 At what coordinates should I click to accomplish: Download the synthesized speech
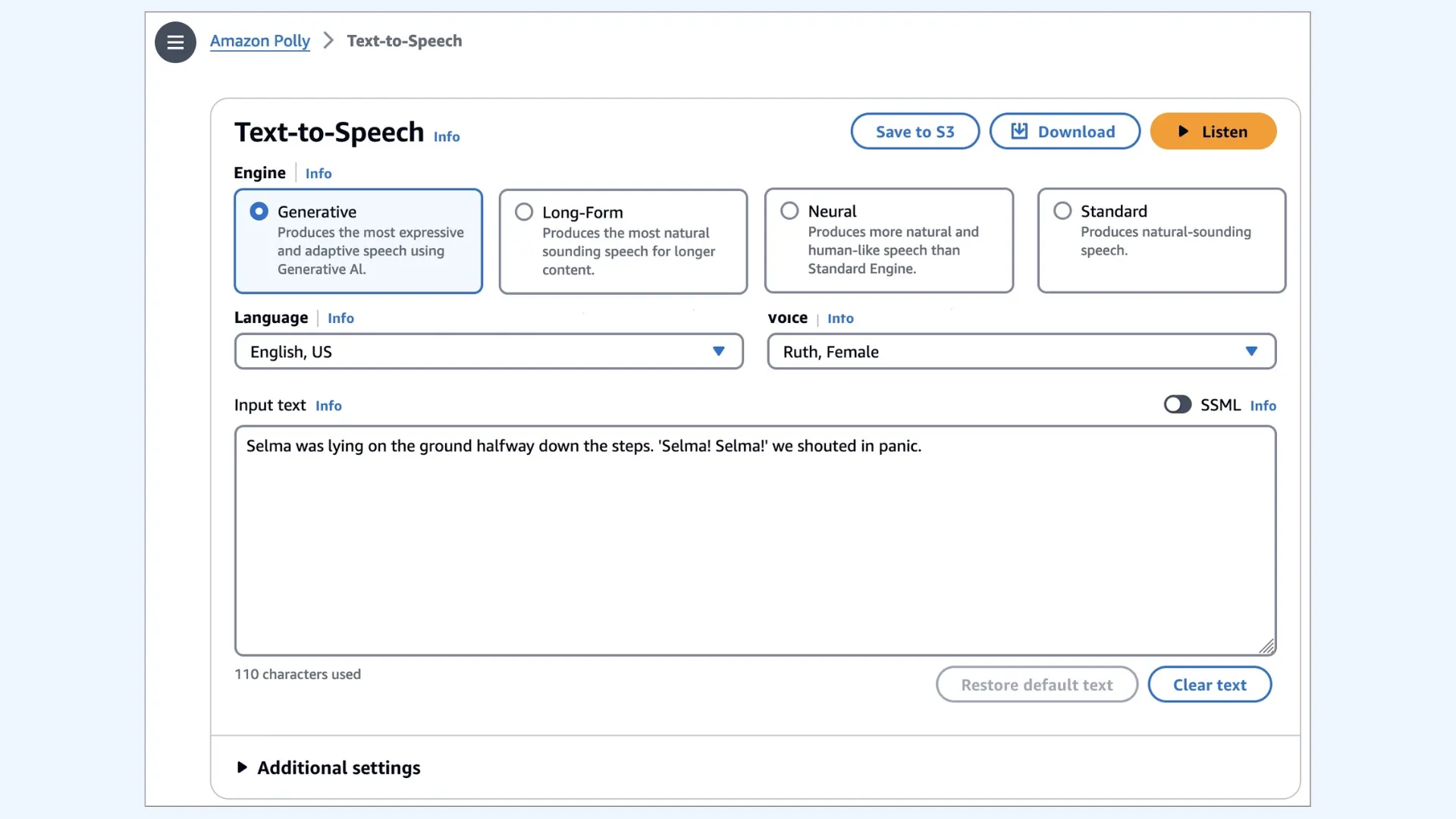click(x=1065, y=131)
